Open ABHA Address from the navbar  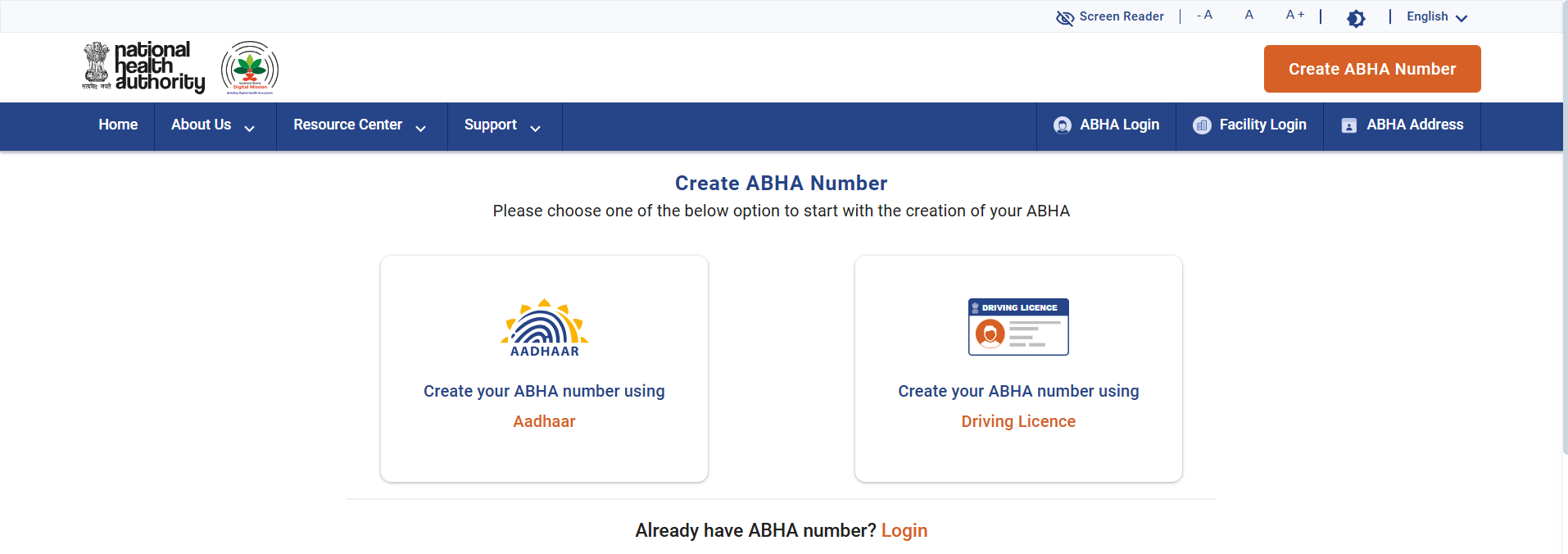click(x=1402, y=125)
